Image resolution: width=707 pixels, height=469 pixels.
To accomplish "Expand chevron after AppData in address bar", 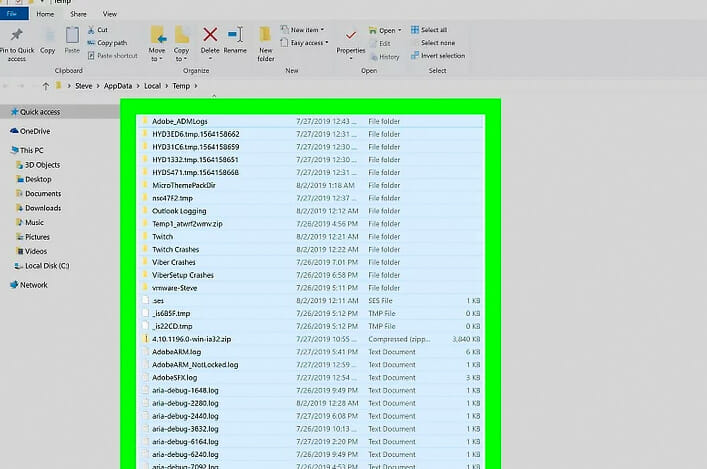I will pyautogui.click(x=138, y=86).
